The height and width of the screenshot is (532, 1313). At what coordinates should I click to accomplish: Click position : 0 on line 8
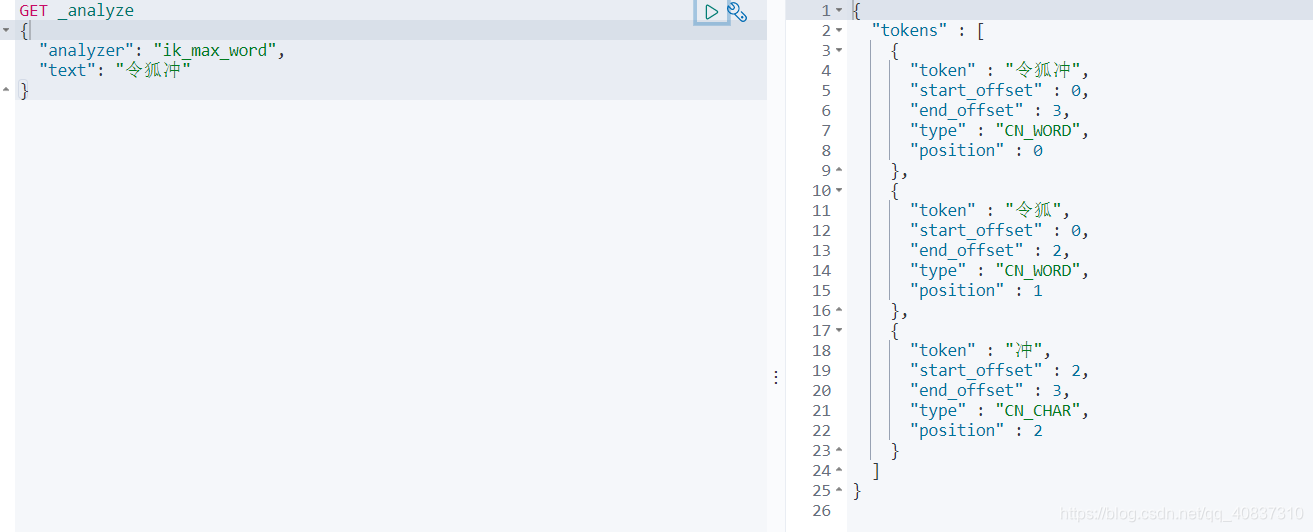pos(976,151)
